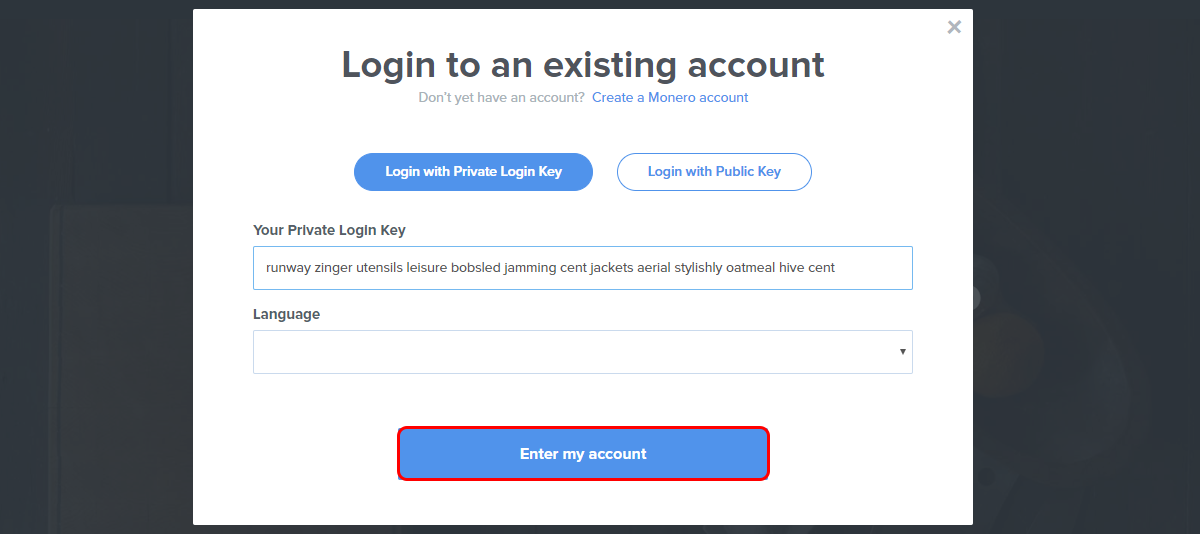Viewport: 1200px width, 534px height.
Task: Select Login with Private Login Key
Action: (473, 172)
